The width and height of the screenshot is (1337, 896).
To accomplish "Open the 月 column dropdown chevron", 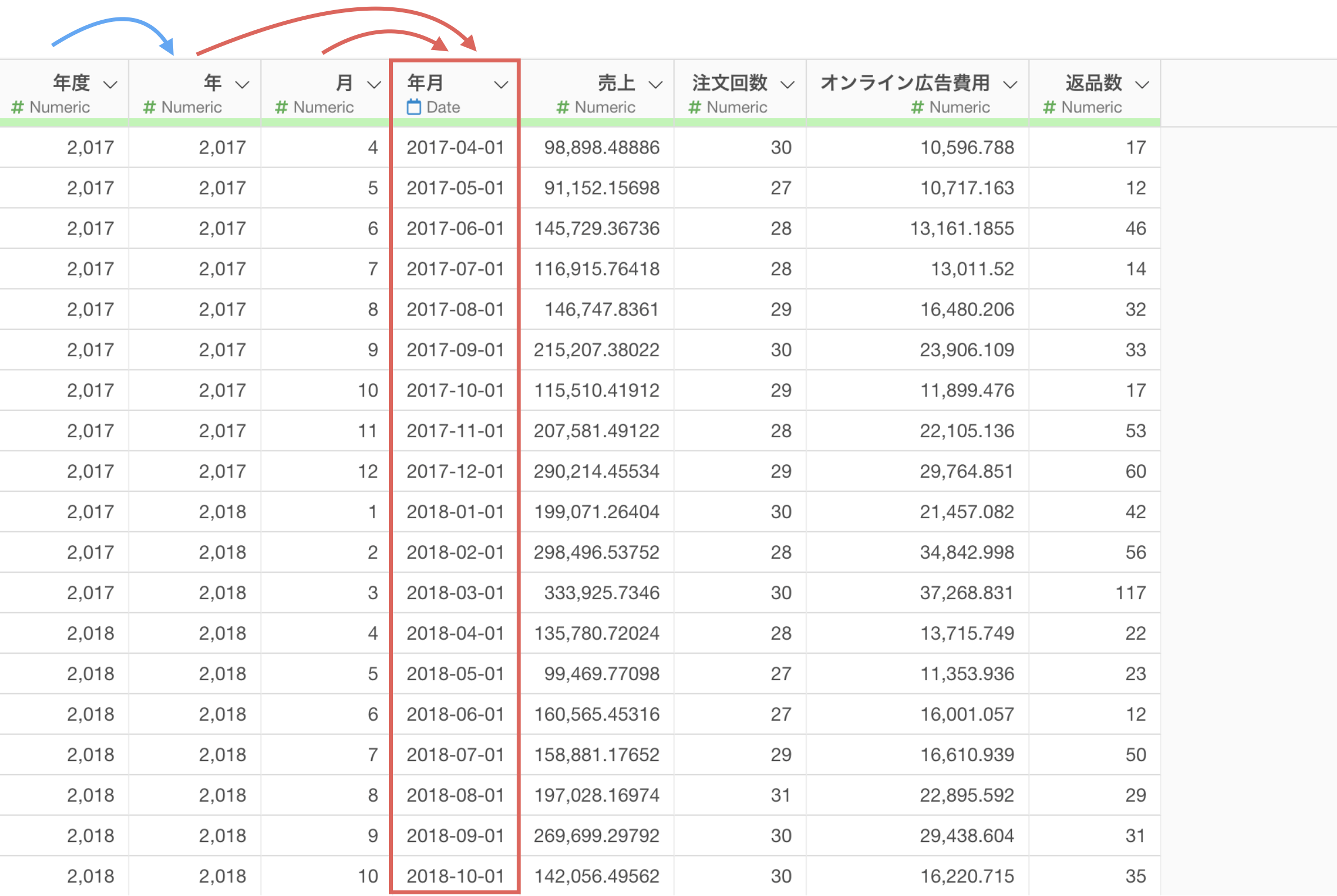I will tap(374, 85).
